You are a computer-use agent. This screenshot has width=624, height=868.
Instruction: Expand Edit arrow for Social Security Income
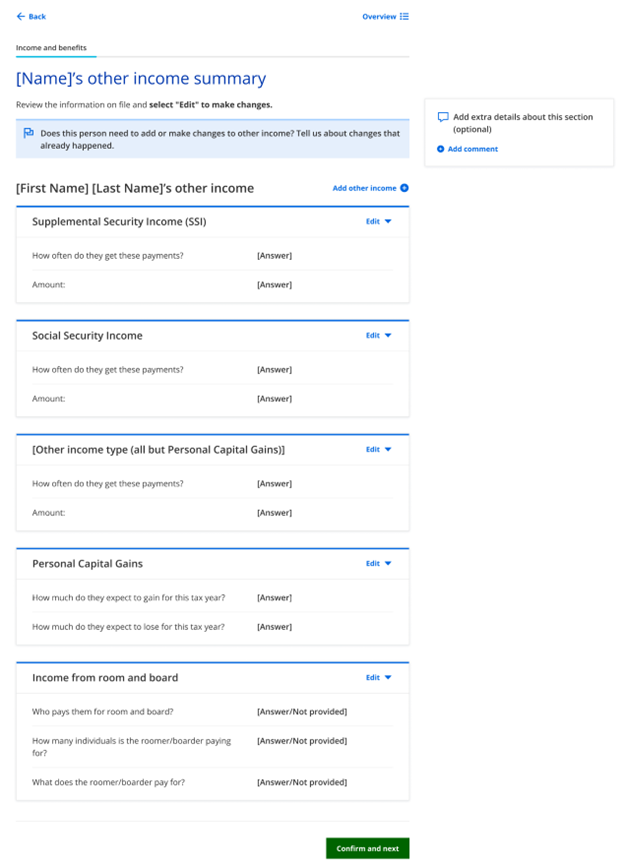pyautogui.click(x=388, y=336)
